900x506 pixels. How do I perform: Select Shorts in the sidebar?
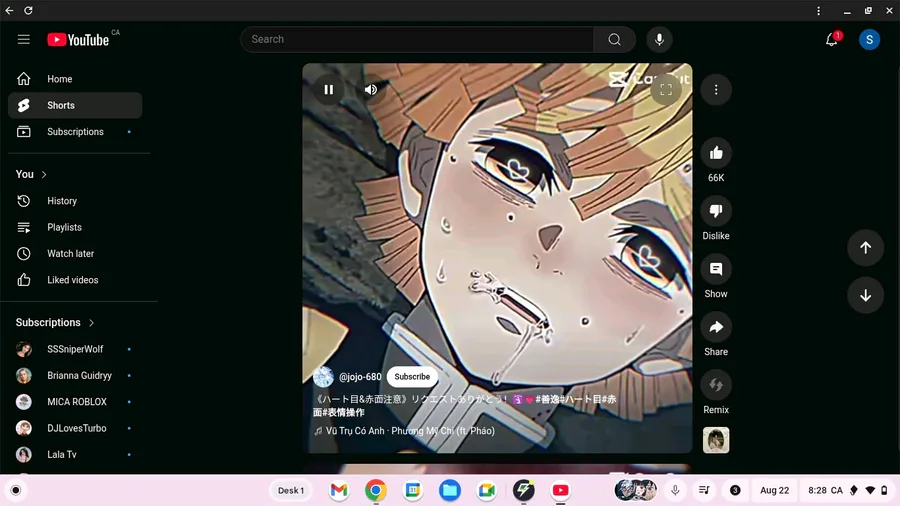pyautogui.click(x=75, y=106)
